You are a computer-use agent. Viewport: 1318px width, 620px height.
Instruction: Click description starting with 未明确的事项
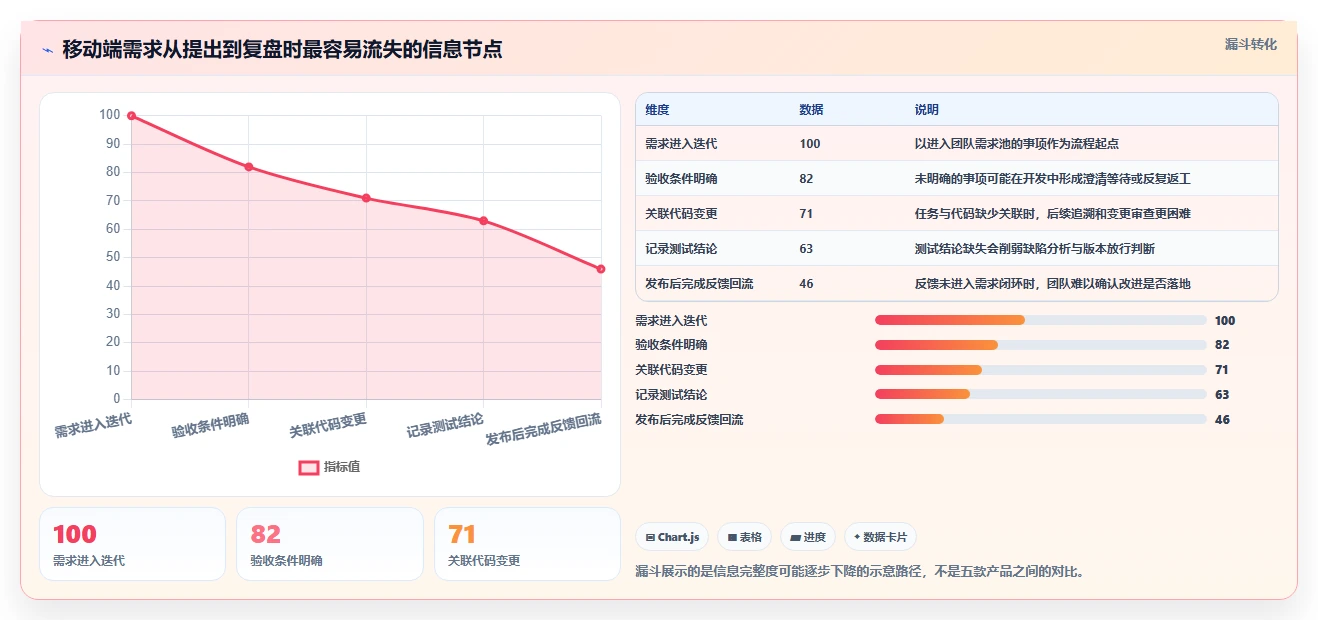click(x=1053, y=179)
